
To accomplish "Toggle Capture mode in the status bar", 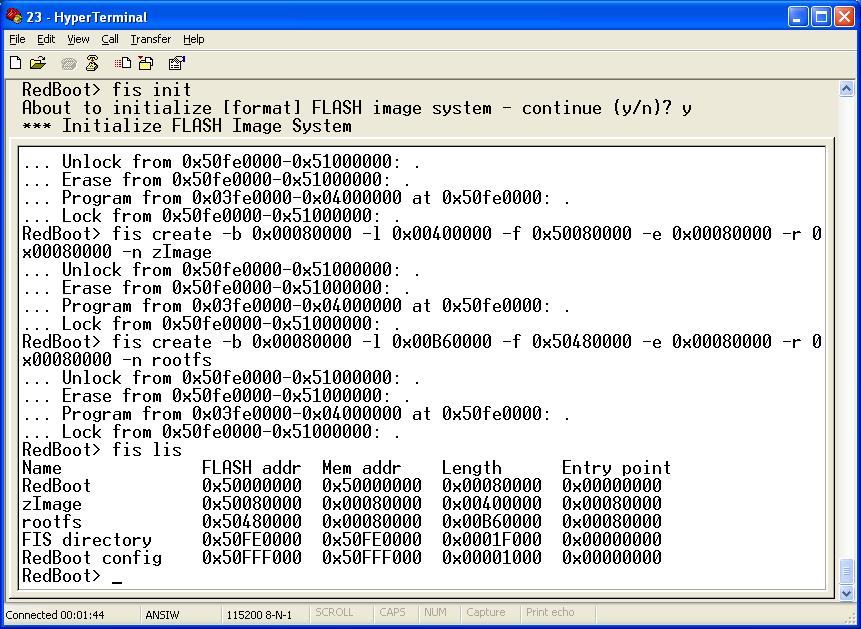I will click(486, 612).
